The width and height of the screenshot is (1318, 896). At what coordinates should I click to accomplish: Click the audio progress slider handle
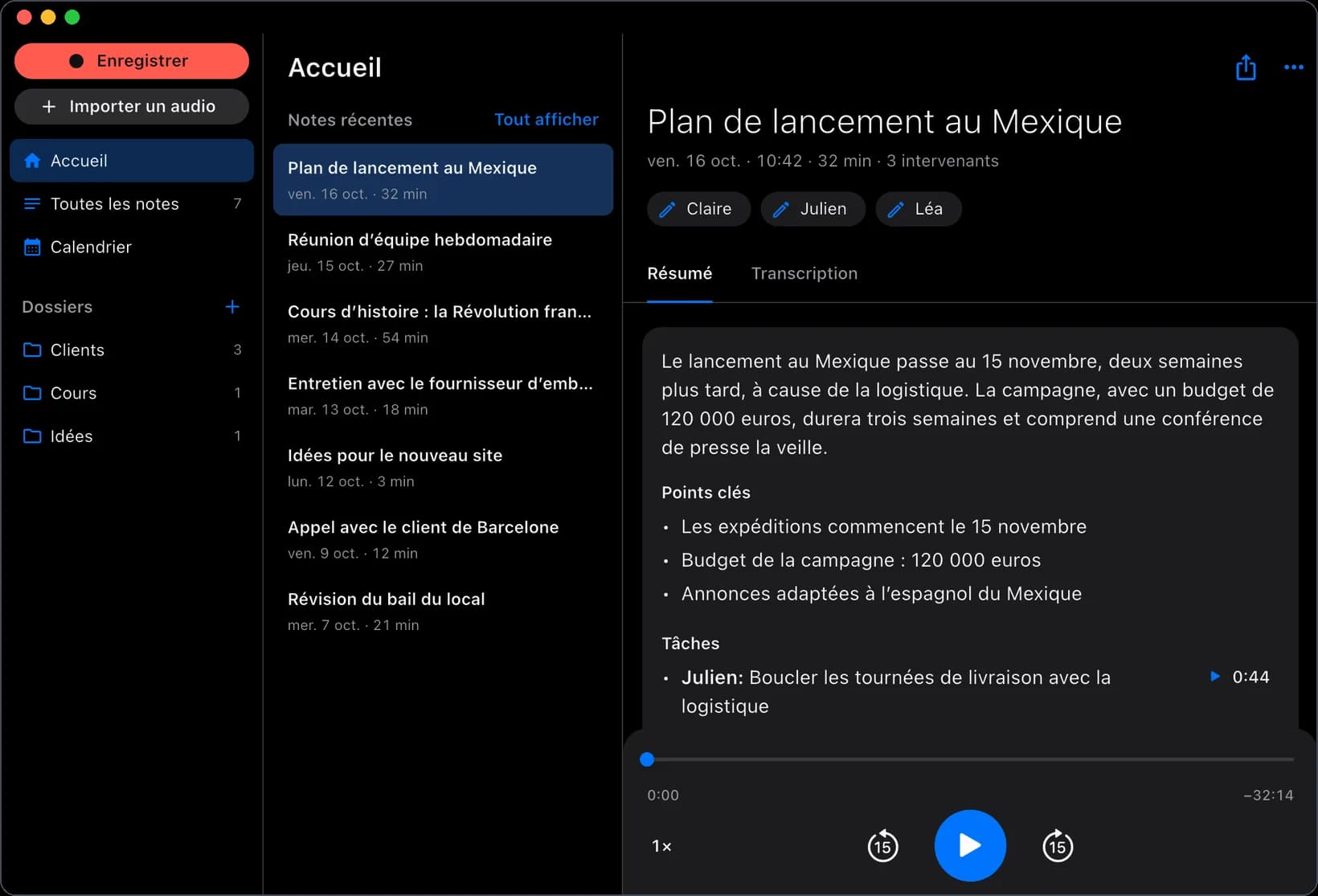point(647,759)
